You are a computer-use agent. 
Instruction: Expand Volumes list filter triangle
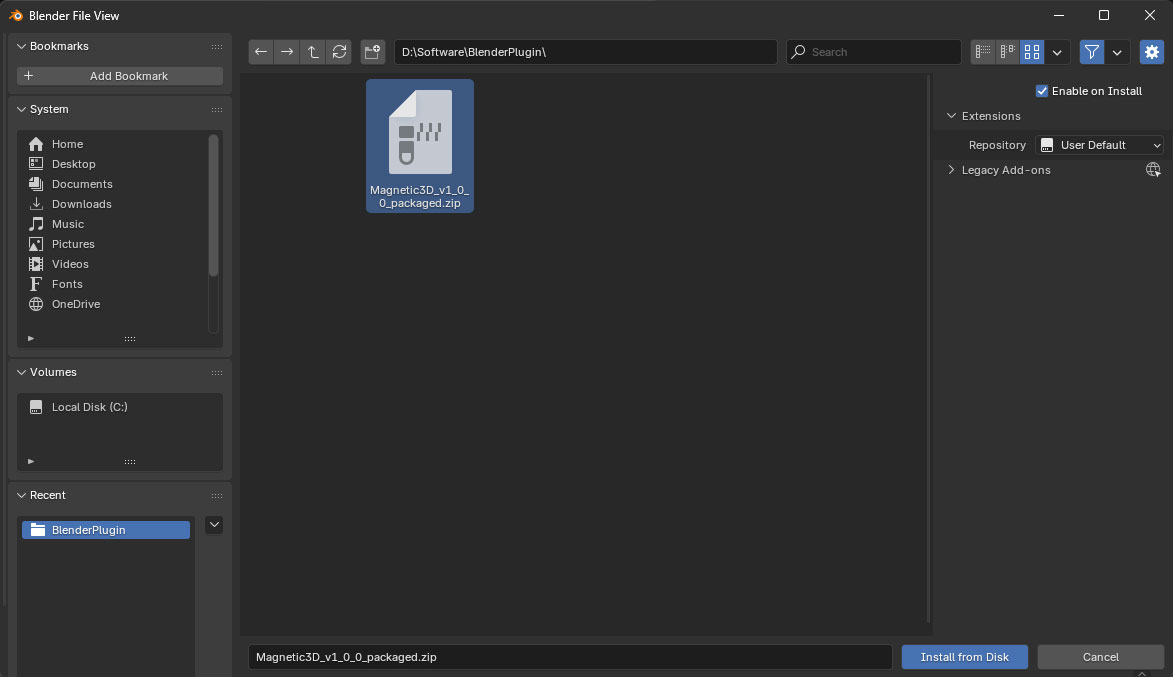[x=31, y=462]
